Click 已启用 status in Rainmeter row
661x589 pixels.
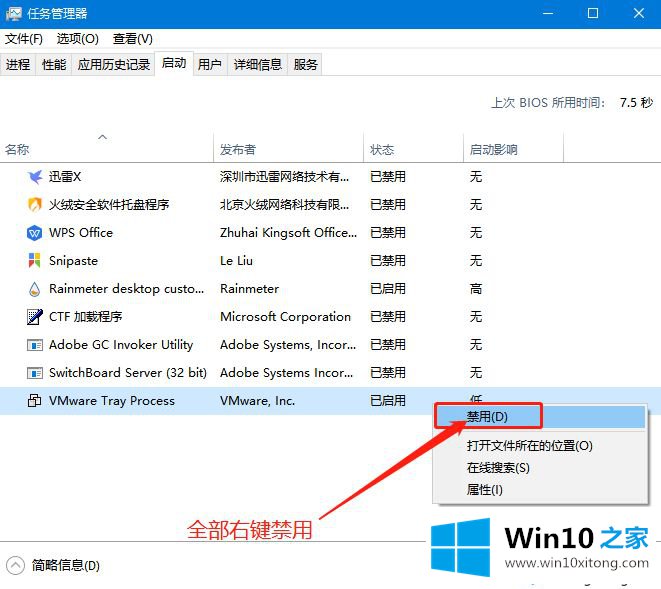(388, 289)
